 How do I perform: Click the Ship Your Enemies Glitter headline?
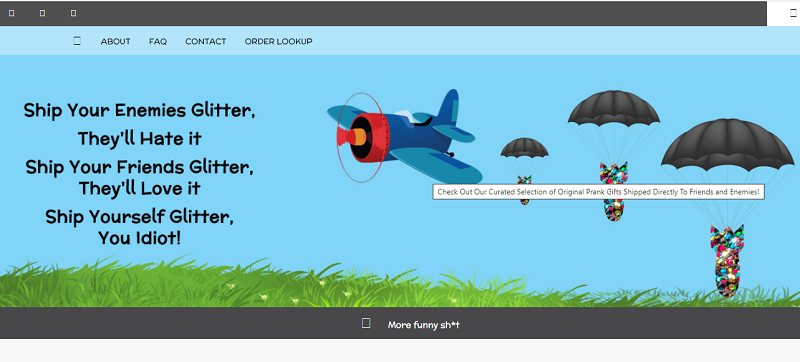[x=139, y=111]
